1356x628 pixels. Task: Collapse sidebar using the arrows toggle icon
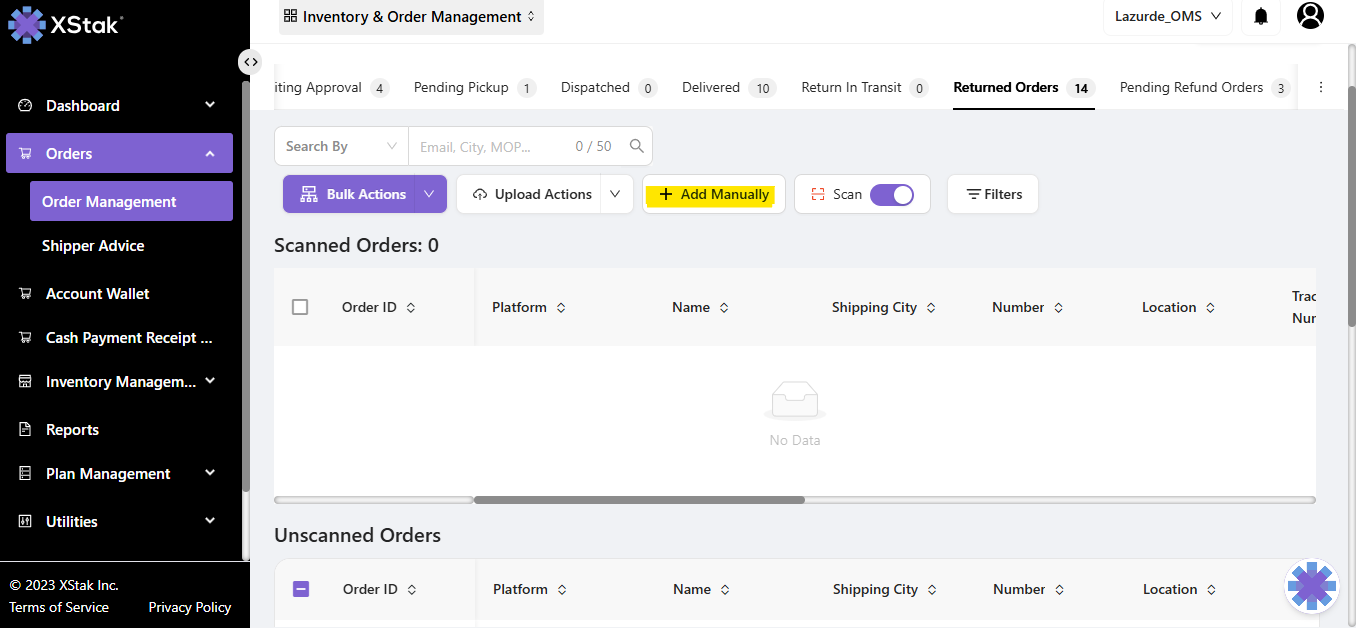pyautogui.click(x=250, y=62)
